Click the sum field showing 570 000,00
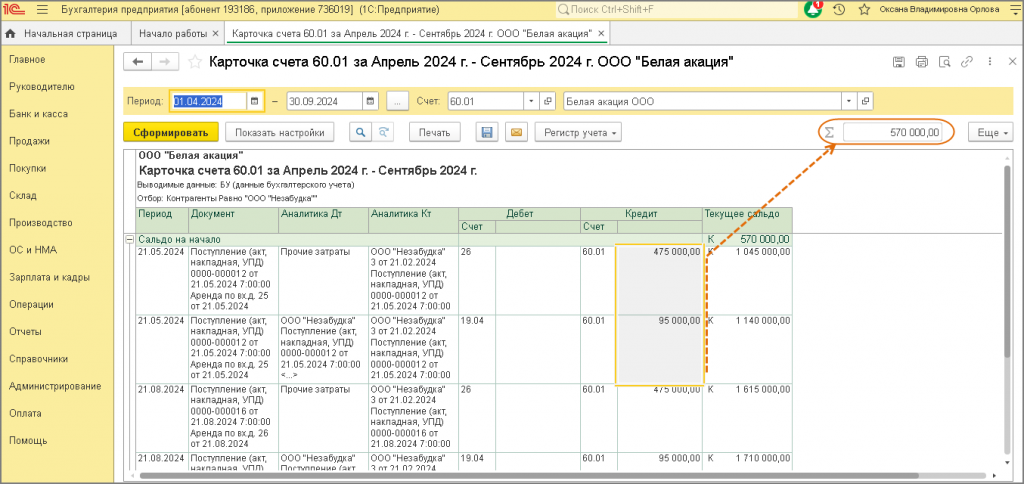Screen dimensions: 1024x484 click(x=893, y=133)
